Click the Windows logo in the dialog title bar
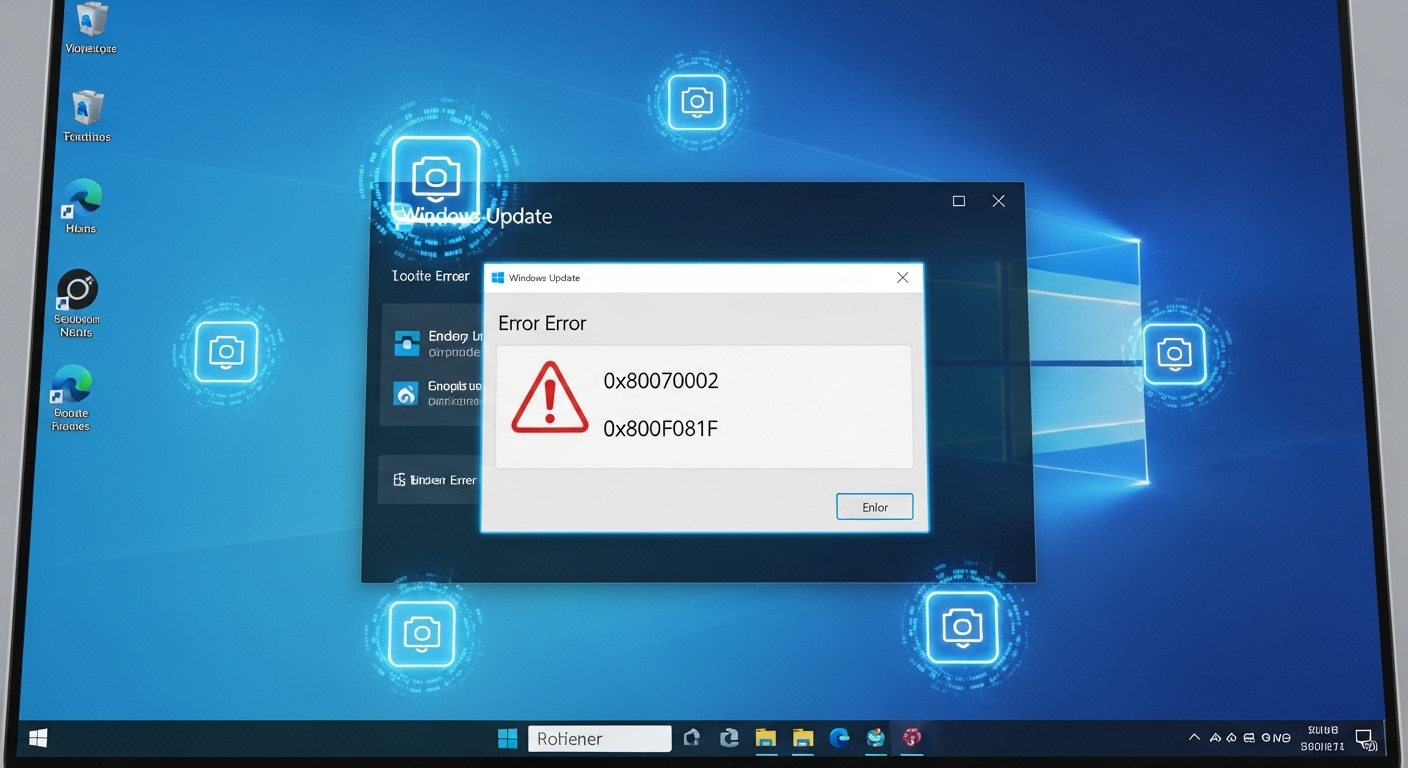 point(498,278)
